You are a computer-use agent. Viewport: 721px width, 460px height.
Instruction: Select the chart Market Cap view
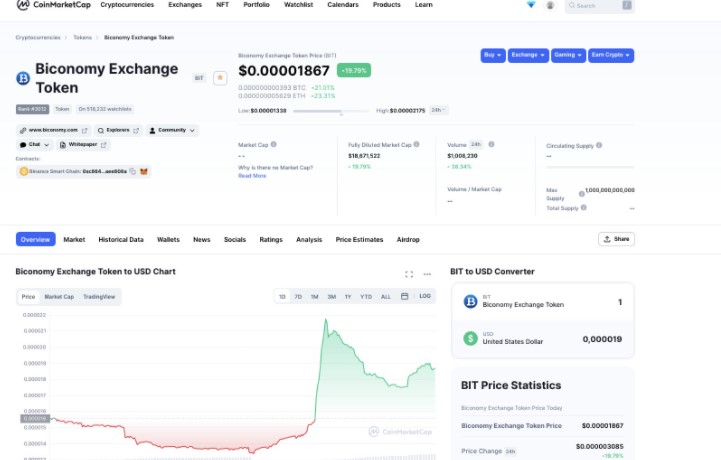coord(59,297)
